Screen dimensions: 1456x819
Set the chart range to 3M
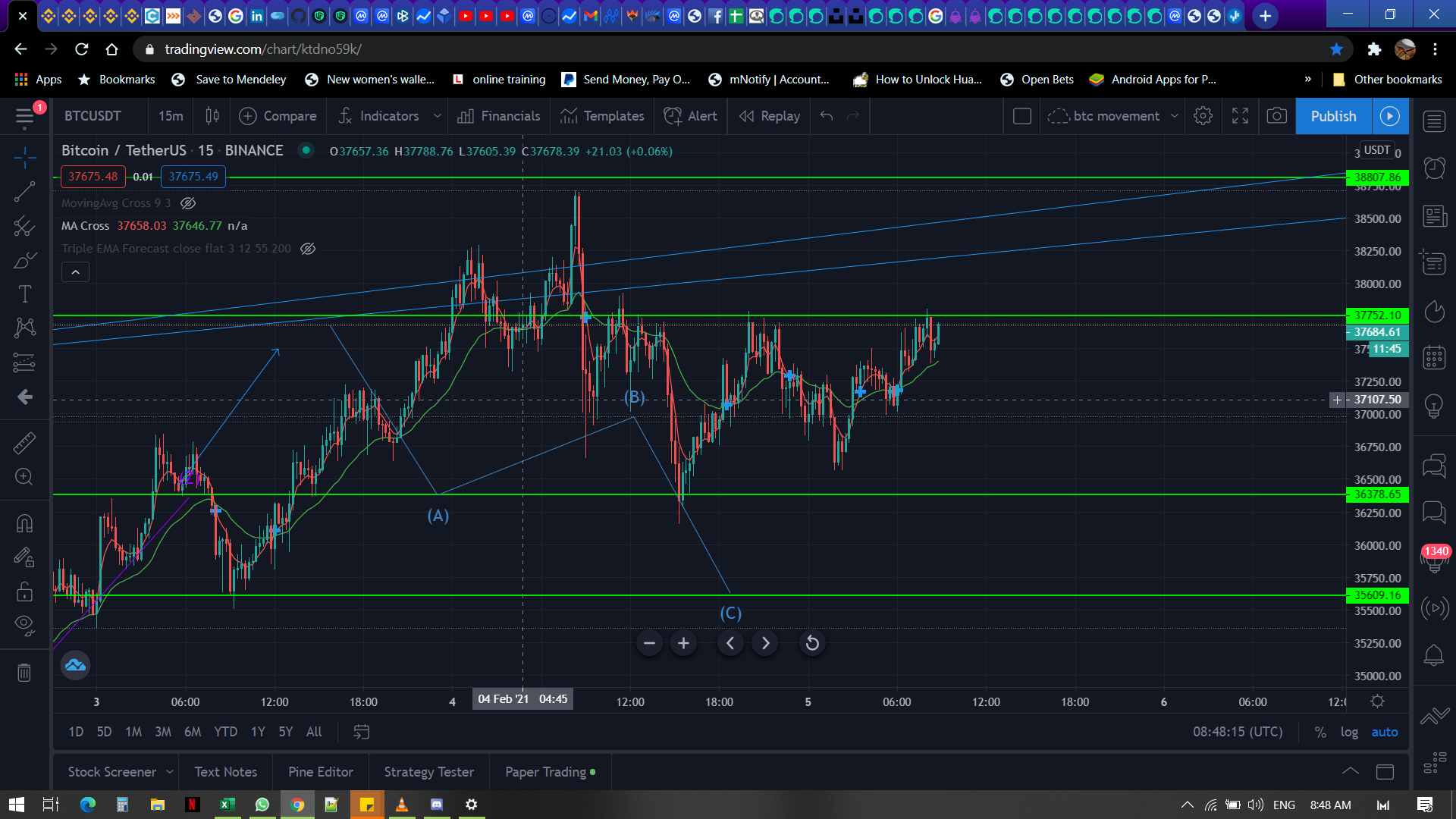pos(162,732)
